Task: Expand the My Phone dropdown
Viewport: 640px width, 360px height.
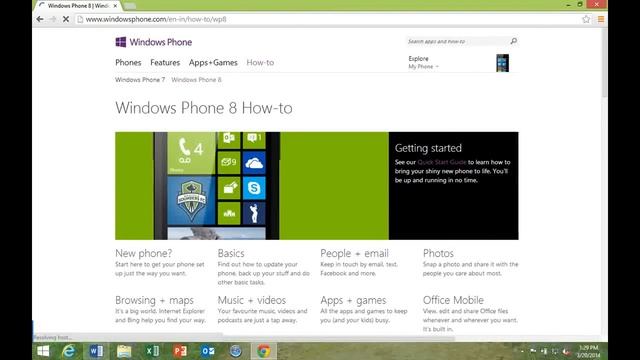Action: [424, 67]
